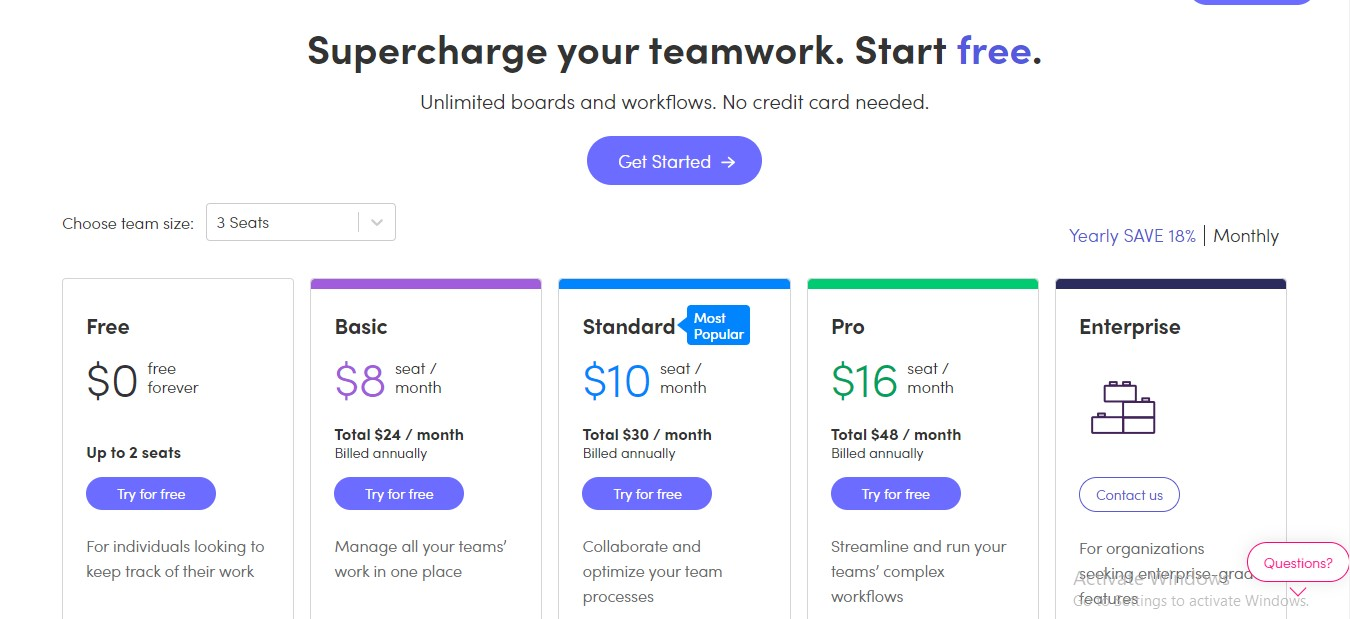
Task: Click Contact us for Enterprise
Action: (x=1129, y=495)
